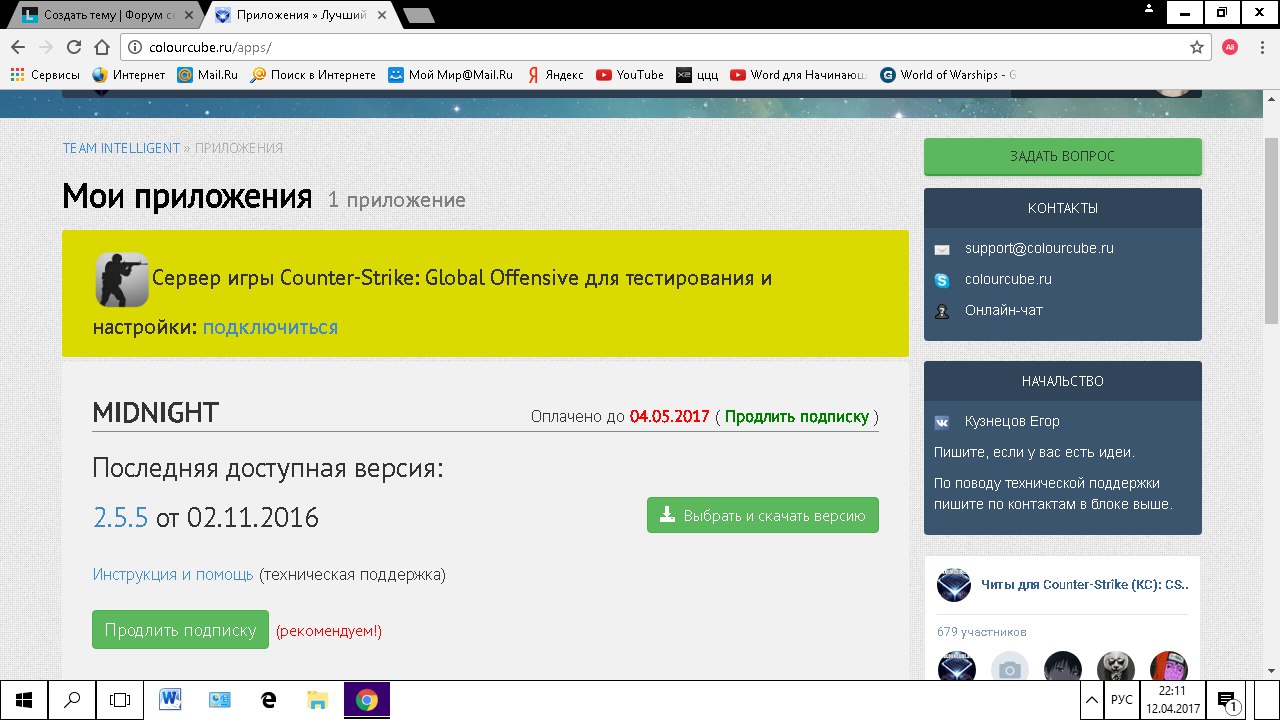Click the Онлайн-чат person icon

point(942,311)
